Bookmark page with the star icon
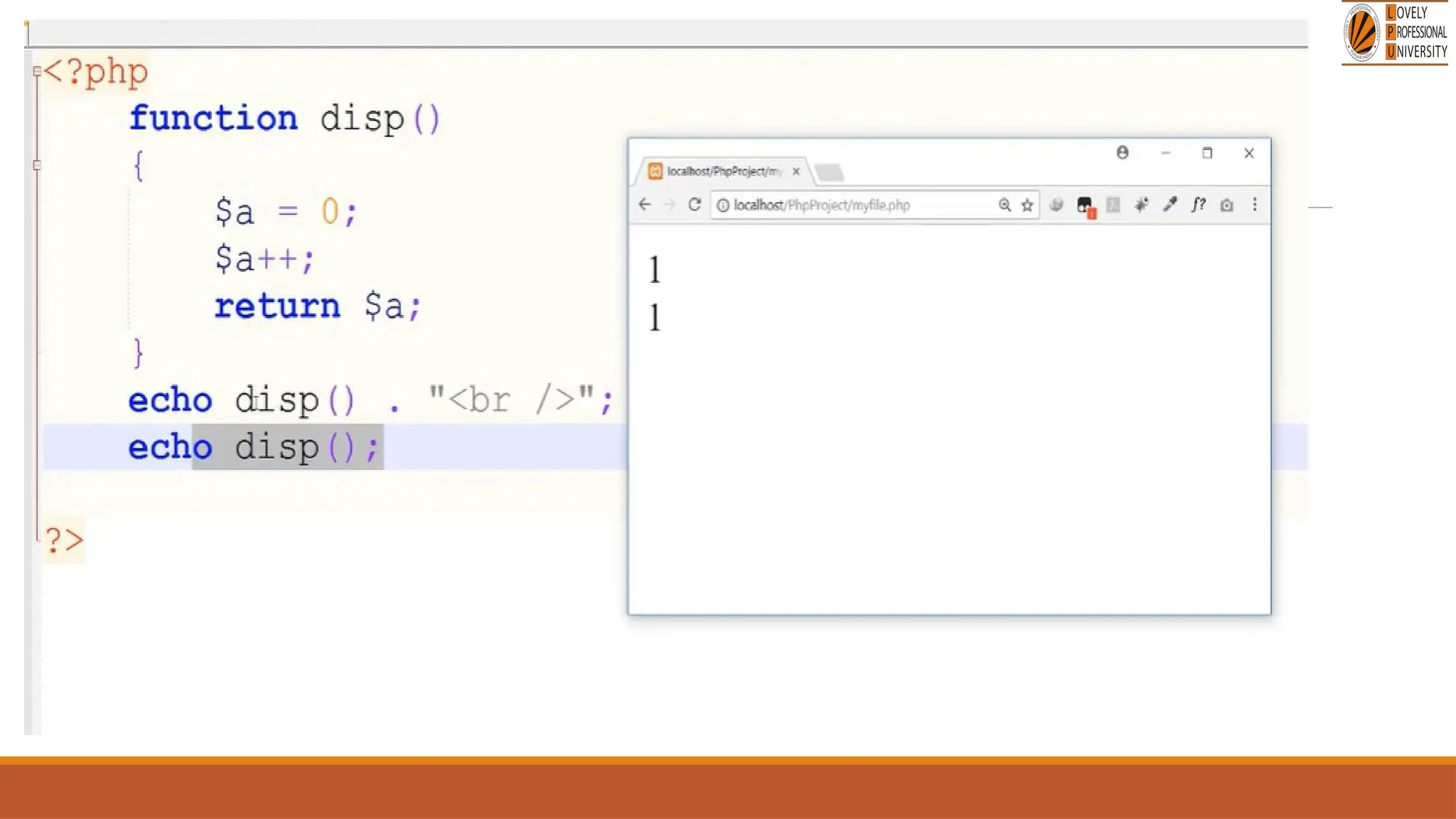 coord(1027,205)
